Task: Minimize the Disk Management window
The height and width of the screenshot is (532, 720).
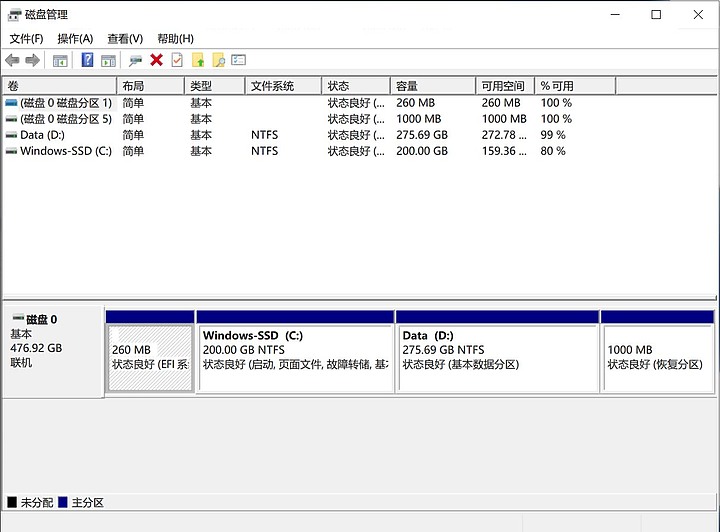Action: click(x=615, y=15)
